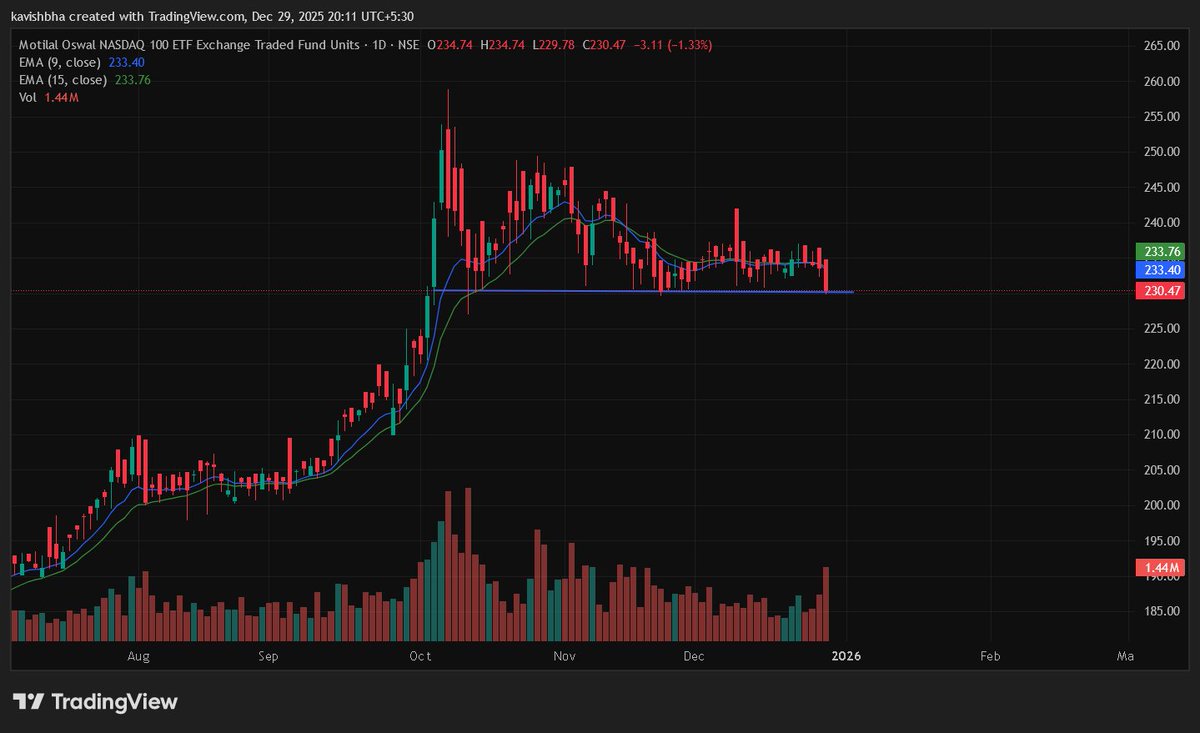Viewport: 1200px width, 733px height.
Task: Click the Aug label on time axis
Action: [x=139, y=657]
